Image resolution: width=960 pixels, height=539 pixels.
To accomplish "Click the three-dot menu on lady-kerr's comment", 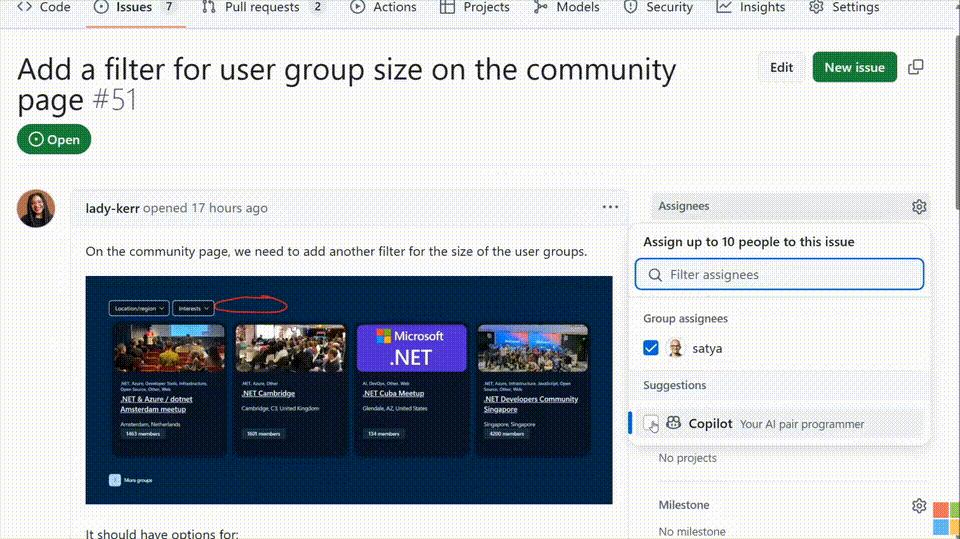I will [610, 208].
